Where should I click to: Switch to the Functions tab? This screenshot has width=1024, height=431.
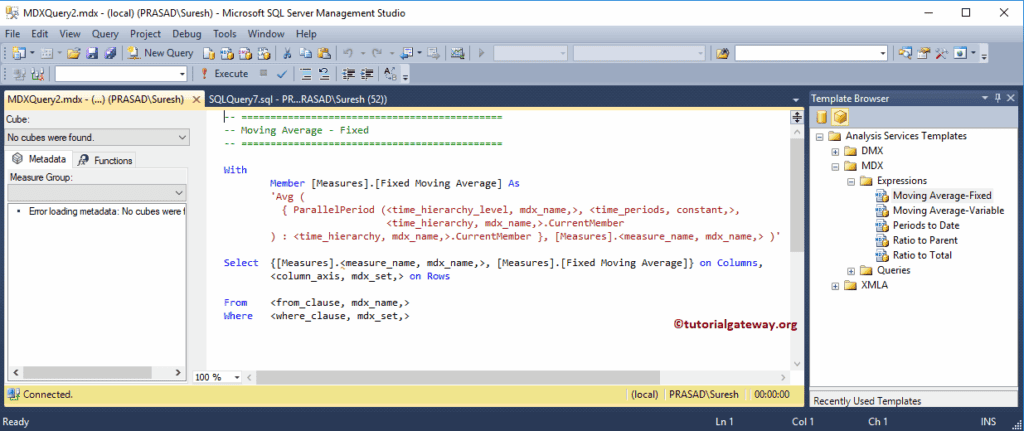click(106, 160)
